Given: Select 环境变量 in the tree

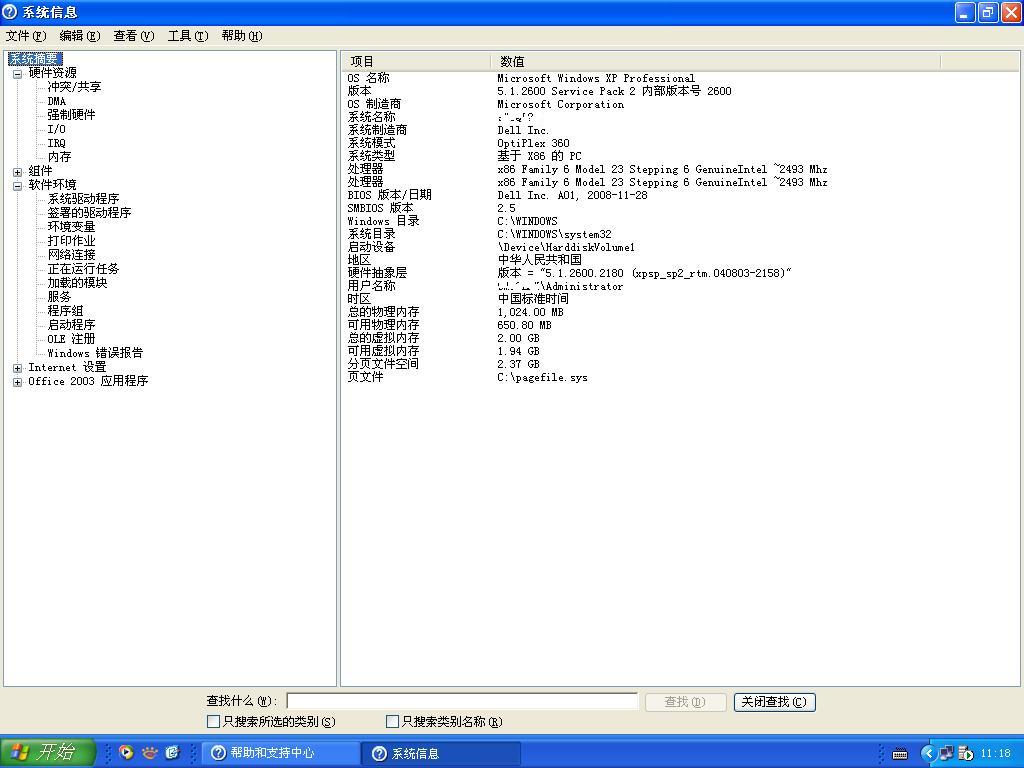Looking at the screenshot, I should 71,227.
